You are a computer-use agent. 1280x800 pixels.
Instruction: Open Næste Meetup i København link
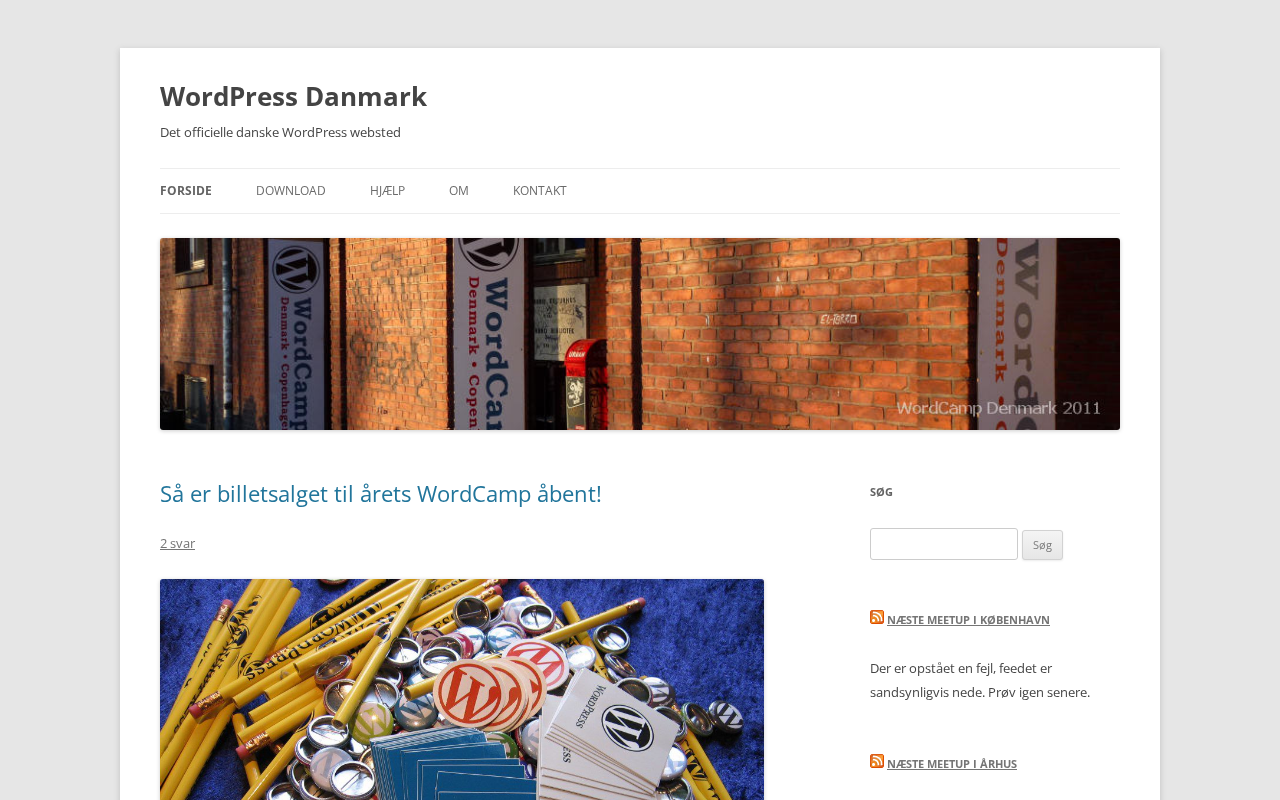click(968, 620)
